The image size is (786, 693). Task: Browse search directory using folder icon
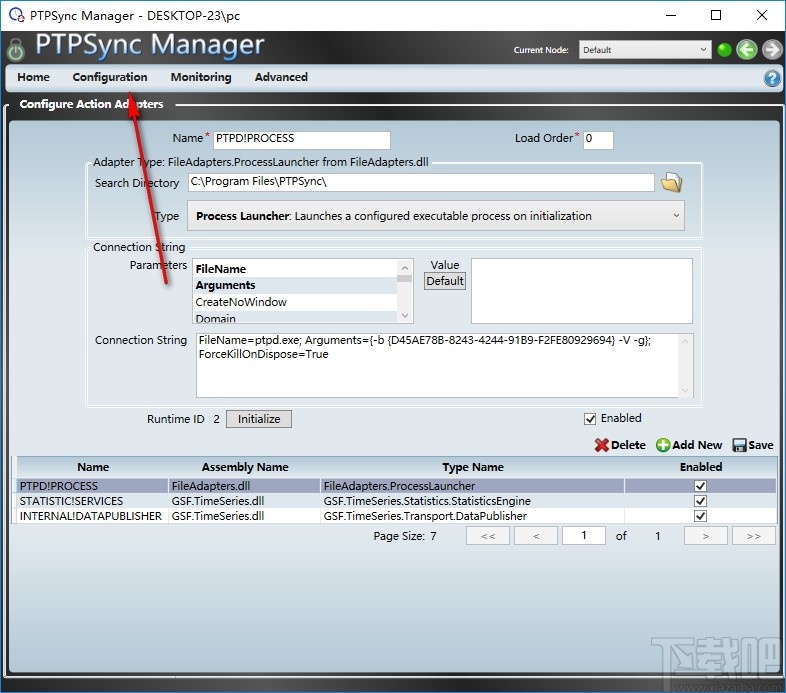point(671,183)
